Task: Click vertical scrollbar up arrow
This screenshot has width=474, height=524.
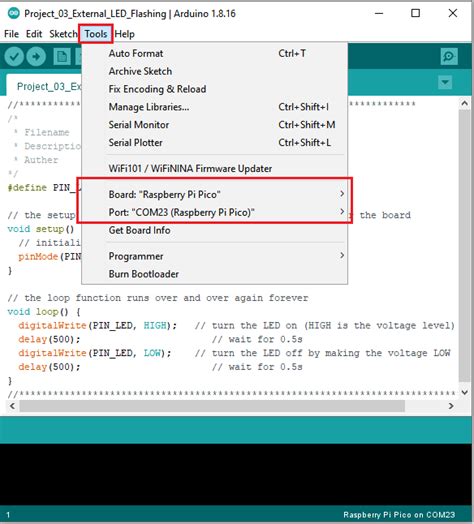Action: tap(464, 103)
